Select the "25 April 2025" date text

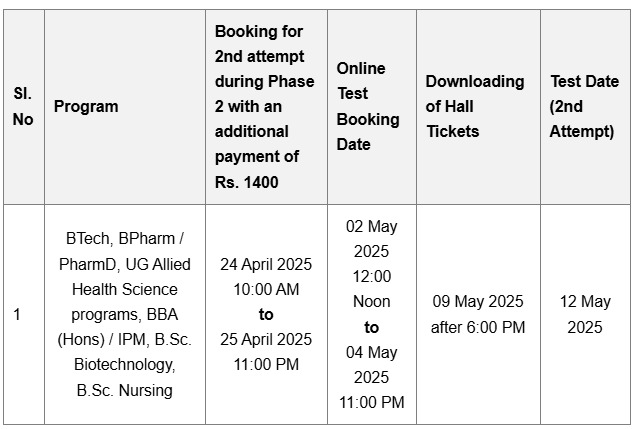pyautogui.click(x=266, y=339)
